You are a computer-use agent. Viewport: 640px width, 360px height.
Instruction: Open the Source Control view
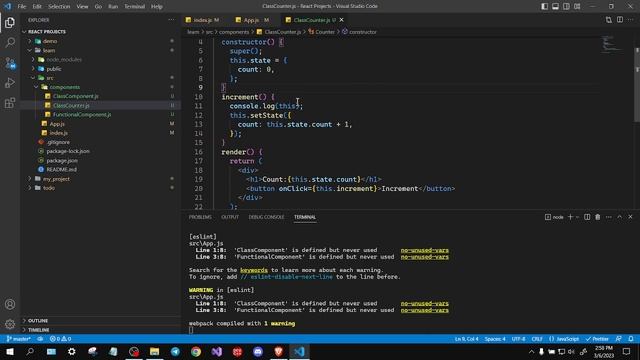coord(10,63)
